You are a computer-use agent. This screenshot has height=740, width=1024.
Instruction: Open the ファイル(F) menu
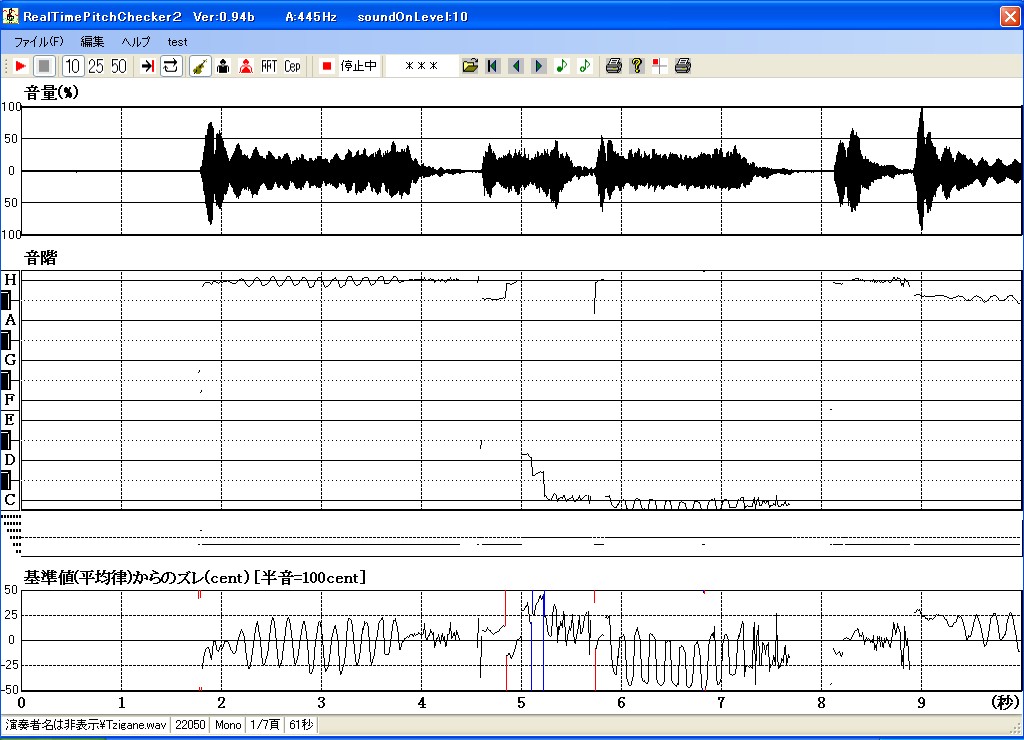tap(39, 42)
